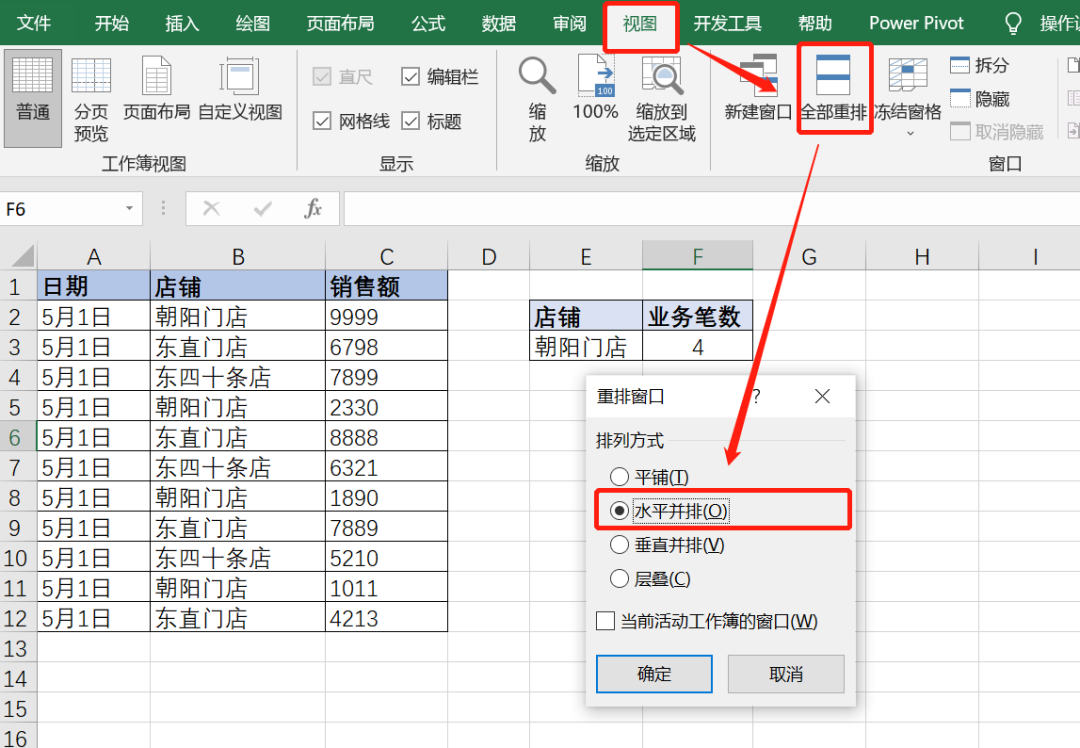Open the 页面布局 page layout view

[x=156, y=75]
